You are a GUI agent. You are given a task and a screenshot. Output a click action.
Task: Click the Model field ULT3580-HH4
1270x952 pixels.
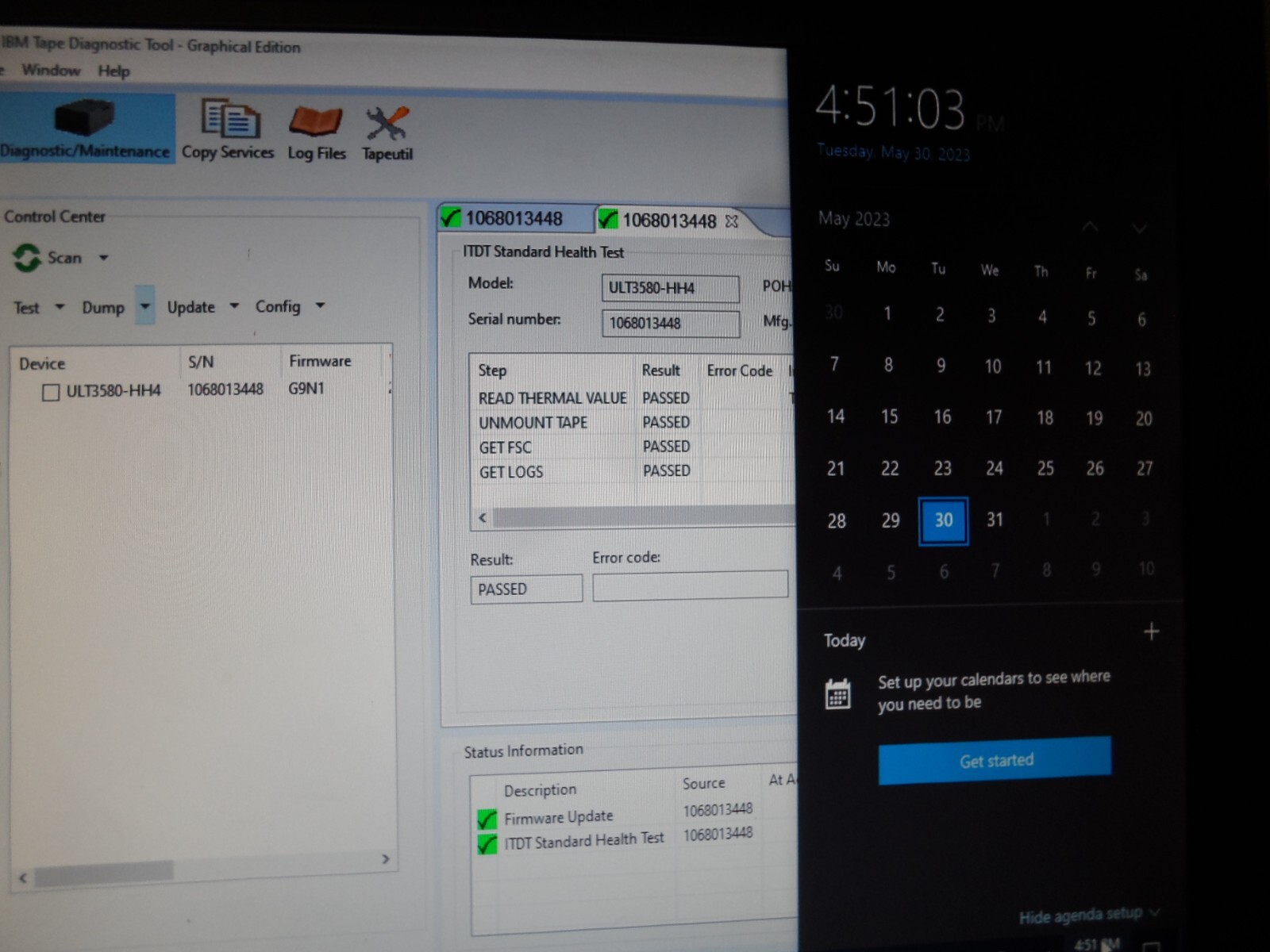click(671, 288)
